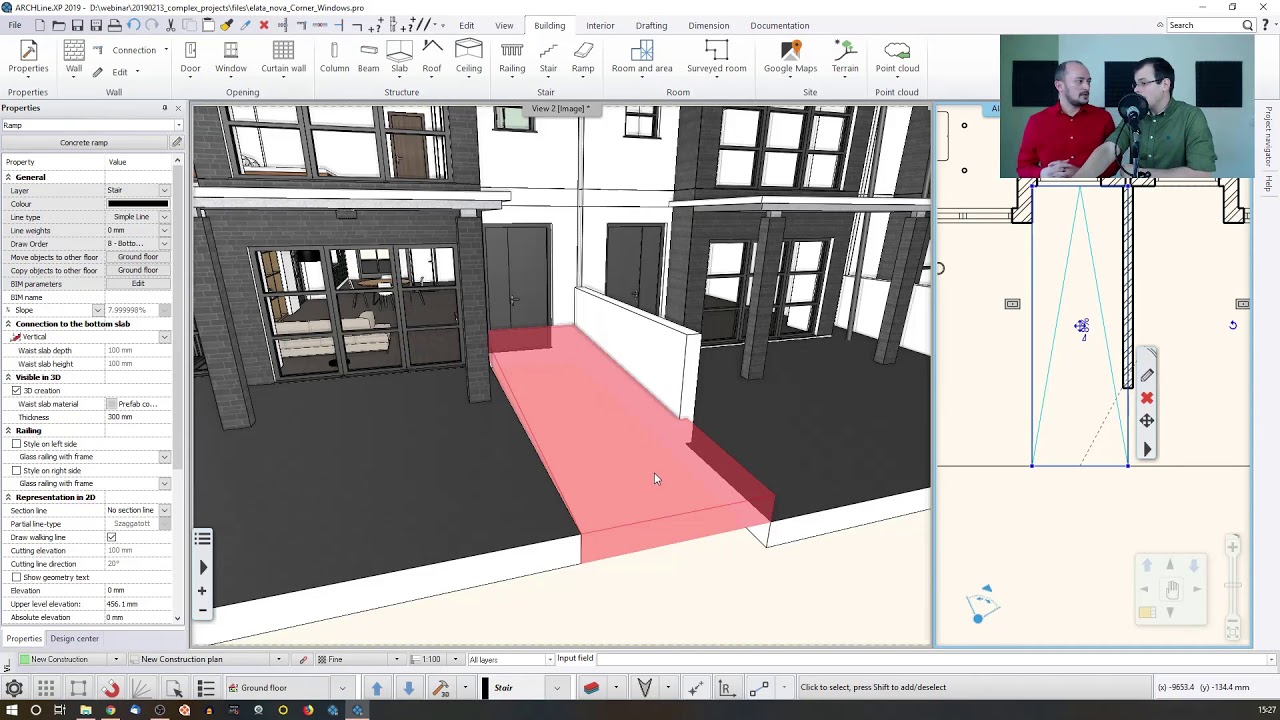Open the Drafting ribbon tab

(x=651, y=25)
